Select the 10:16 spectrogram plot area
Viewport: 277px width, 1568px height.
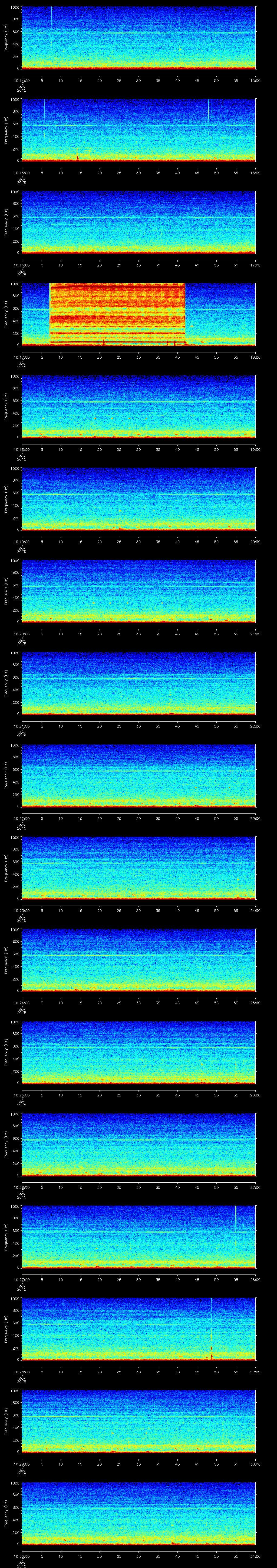[139, 222]
